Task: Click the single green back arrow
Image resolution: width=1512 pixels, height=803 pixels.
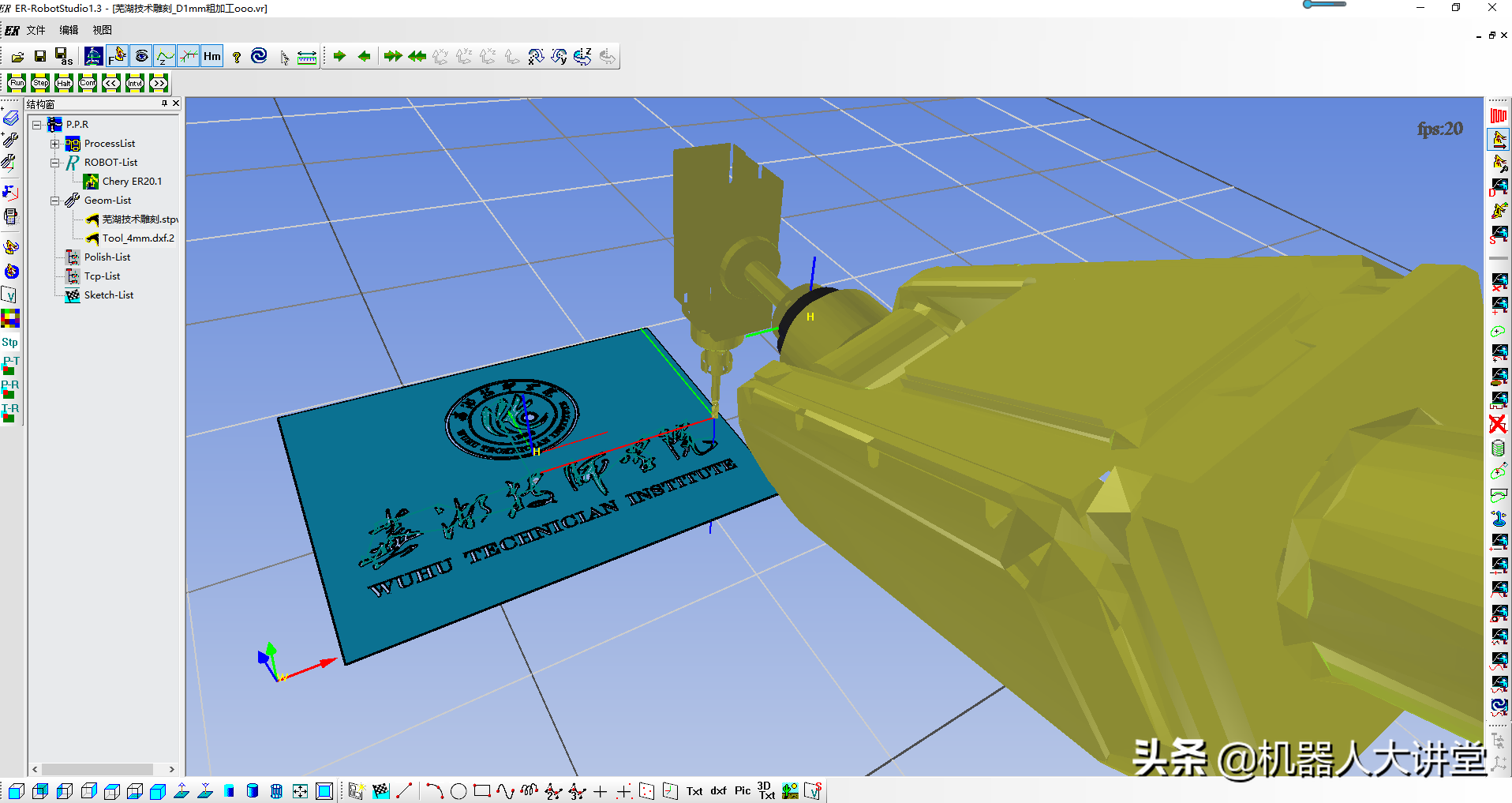Action: (x=364, y=56)
